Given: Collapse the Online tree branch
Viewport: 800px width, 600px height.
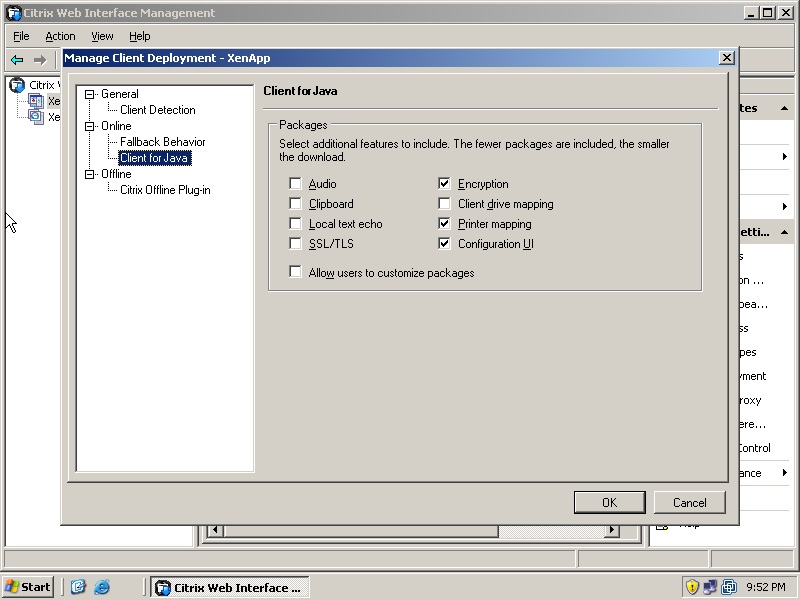Looking at the screenshot, I should click(88, 125).
